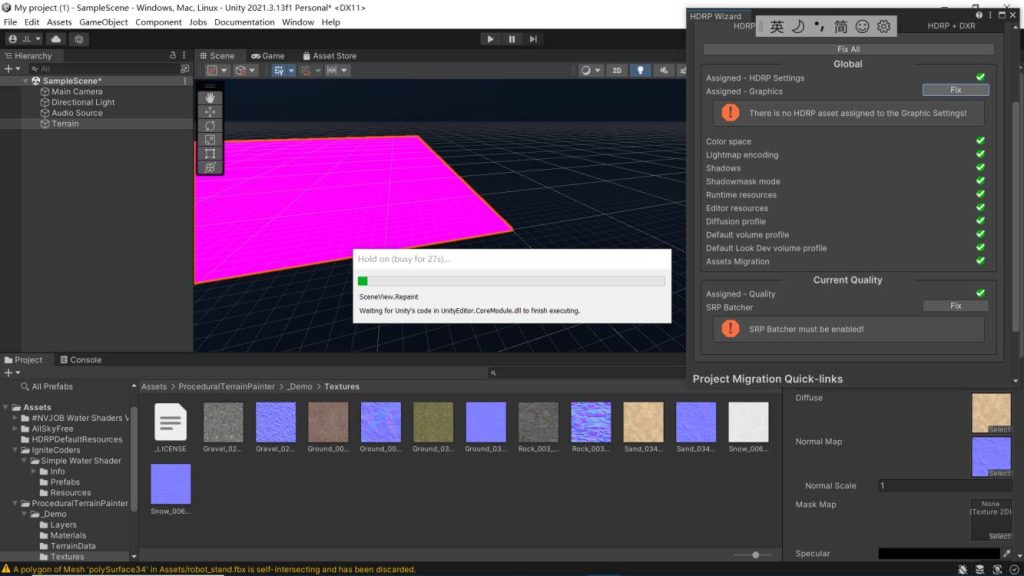This screenshot has height=576, width=1024.
Task: Open SampleScene context menu dots
Action: pyautogui.click(x=185, y=81)
